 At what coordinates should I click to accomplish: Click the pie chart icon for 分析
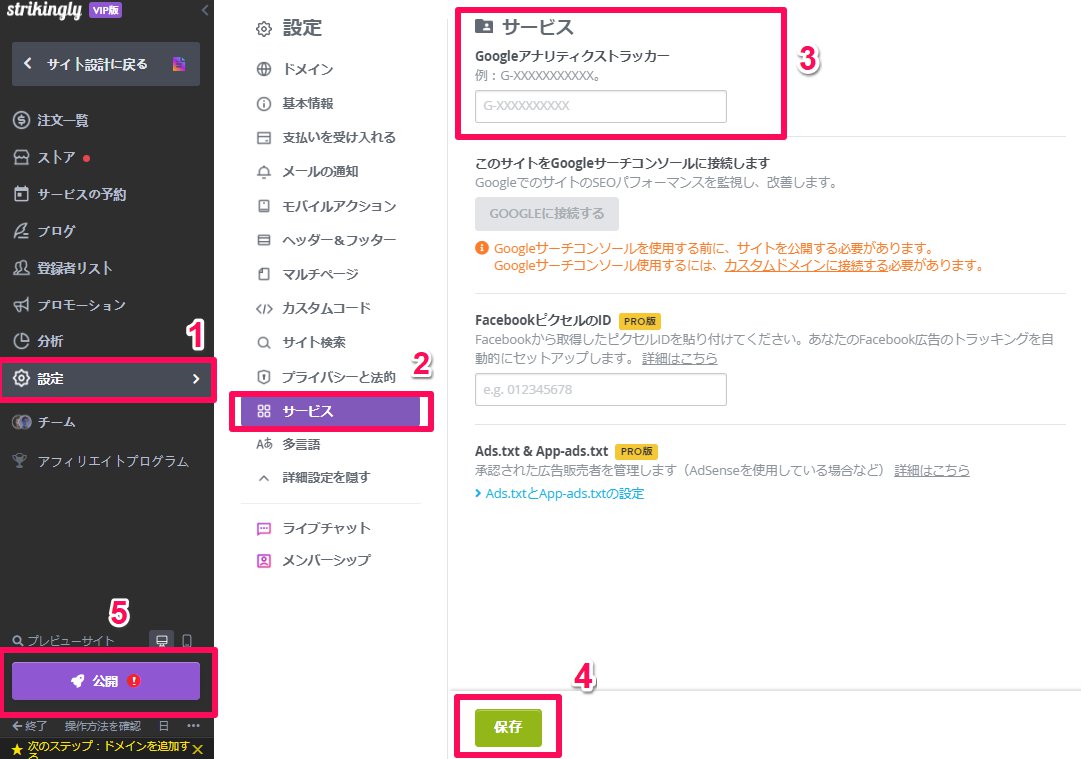(21, 341)
